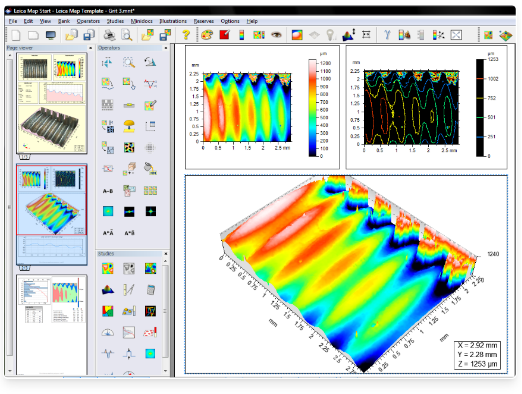Open the Options menu

click(x=230, y=21)
